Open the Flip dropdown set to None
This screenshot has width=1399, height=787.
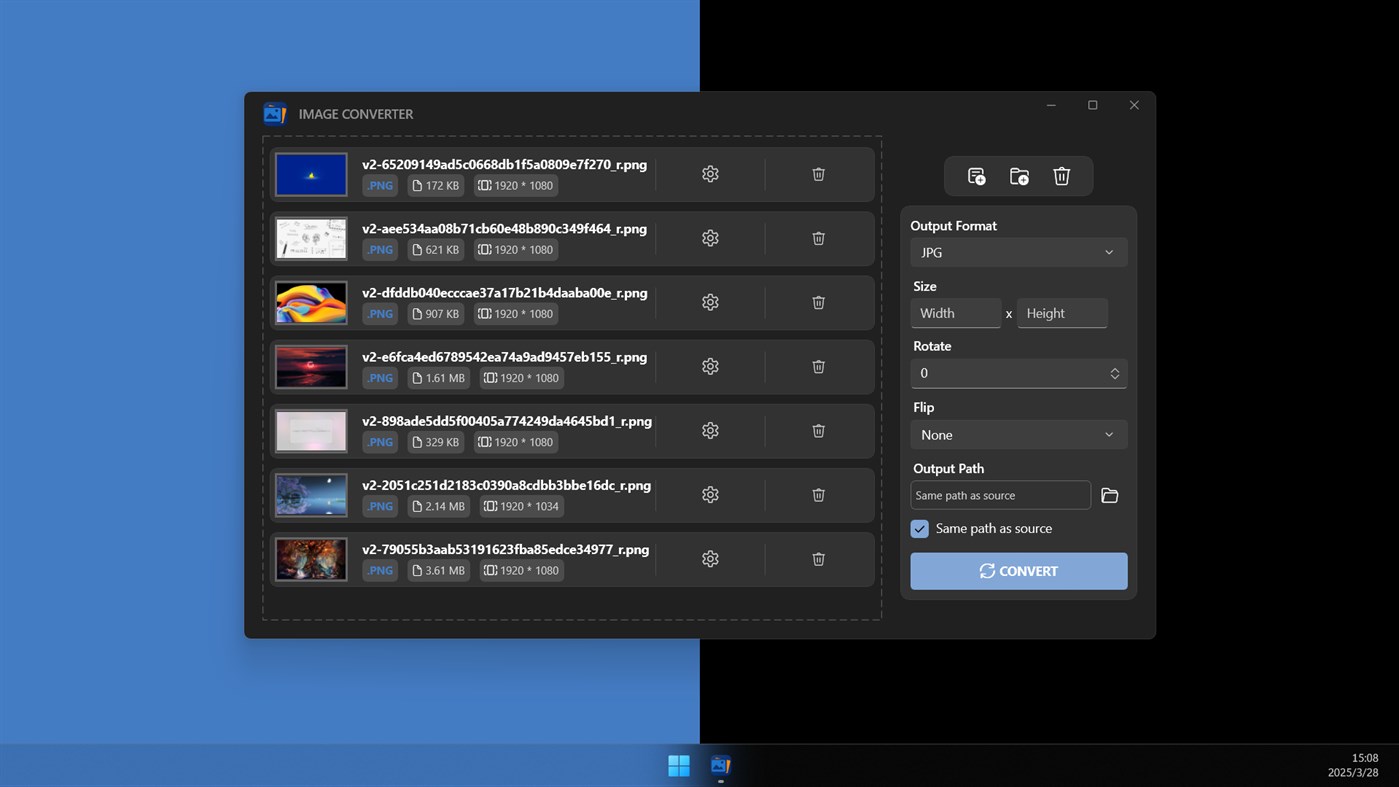[1018, 434]
